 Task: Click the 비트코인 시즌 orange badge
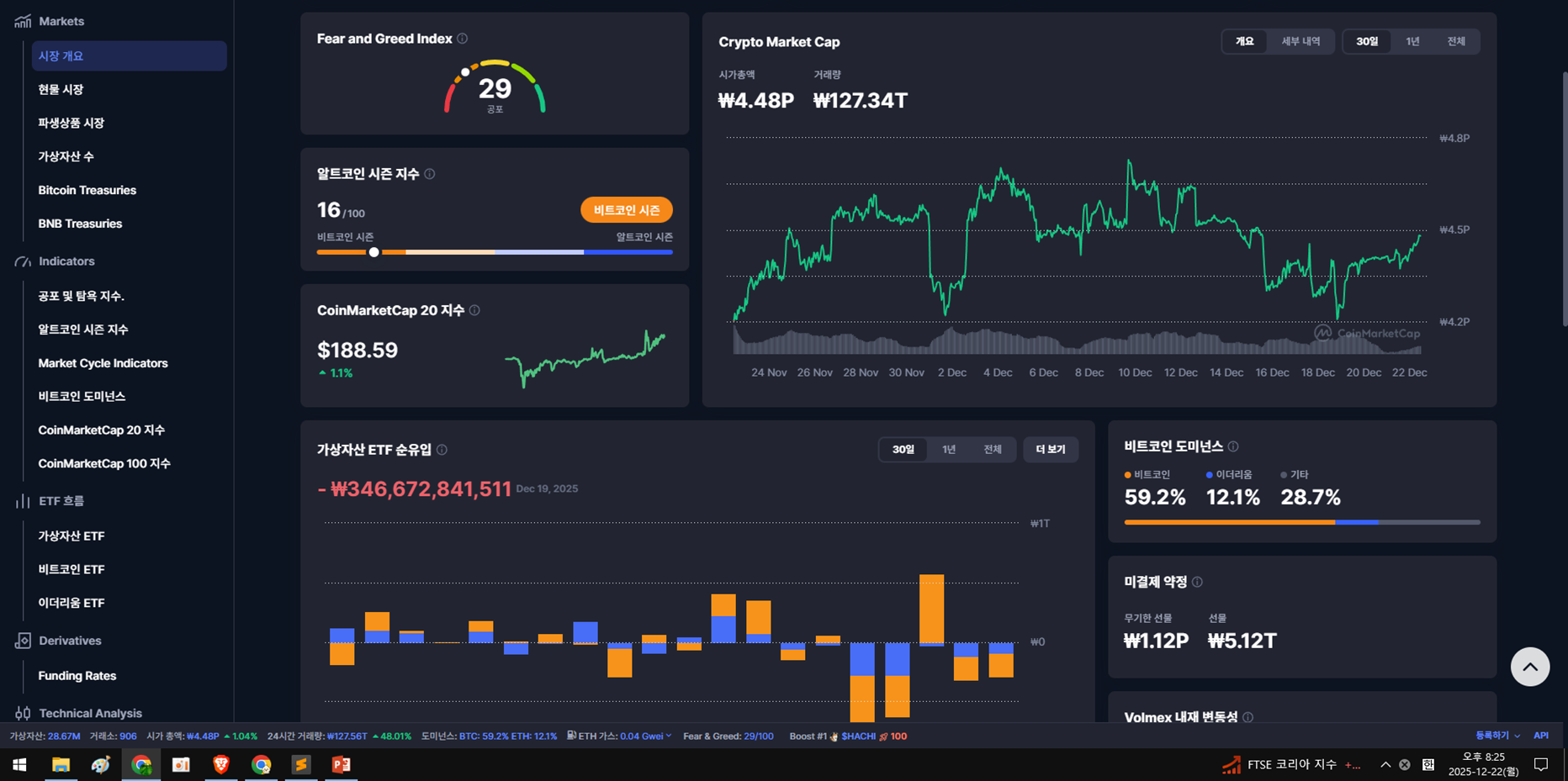coord(627,210)
